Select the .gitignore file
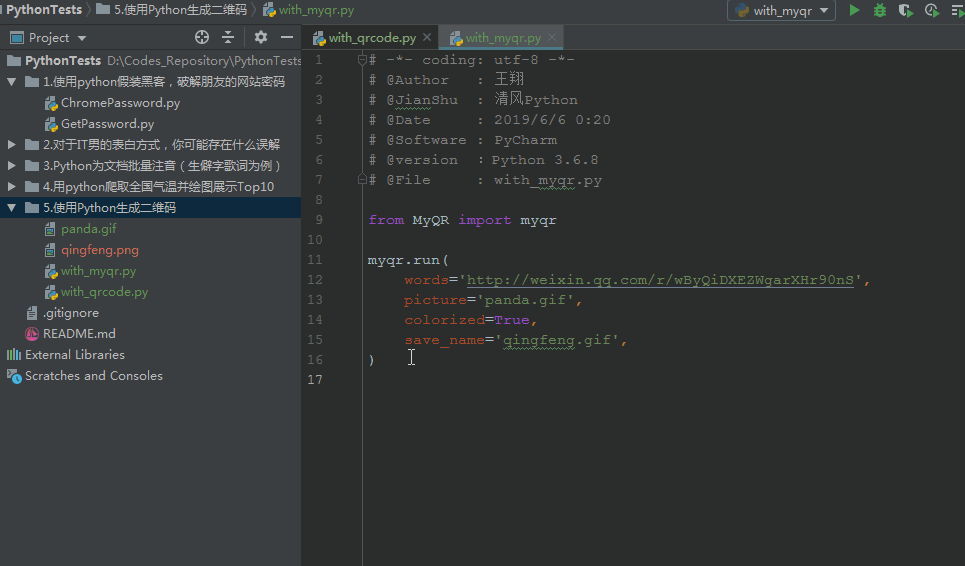Screen dimensions: 965x566 point(70,313)
